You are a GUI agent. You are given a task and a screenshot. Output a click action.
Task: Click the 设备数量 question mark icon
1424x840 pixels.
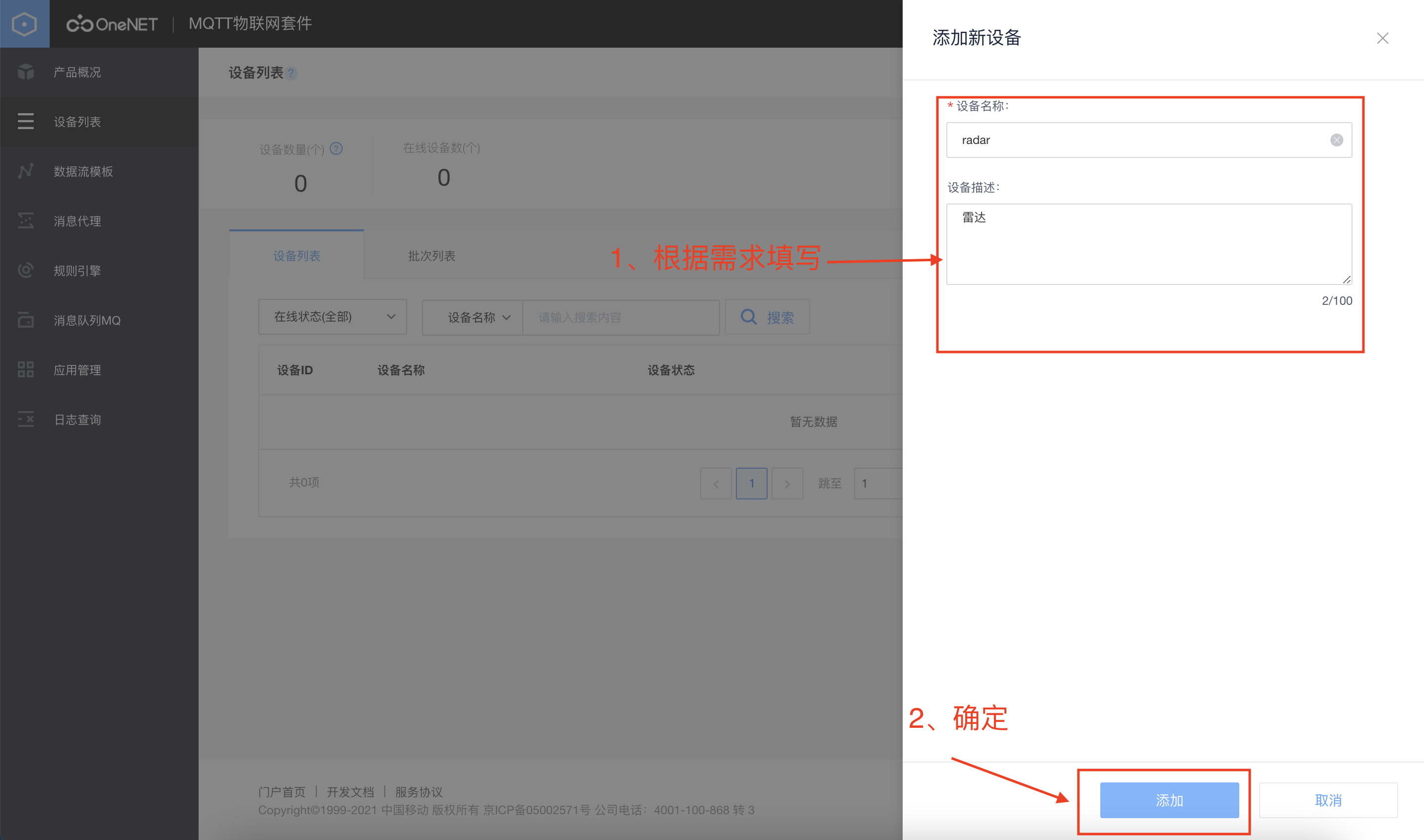[336, 149]
